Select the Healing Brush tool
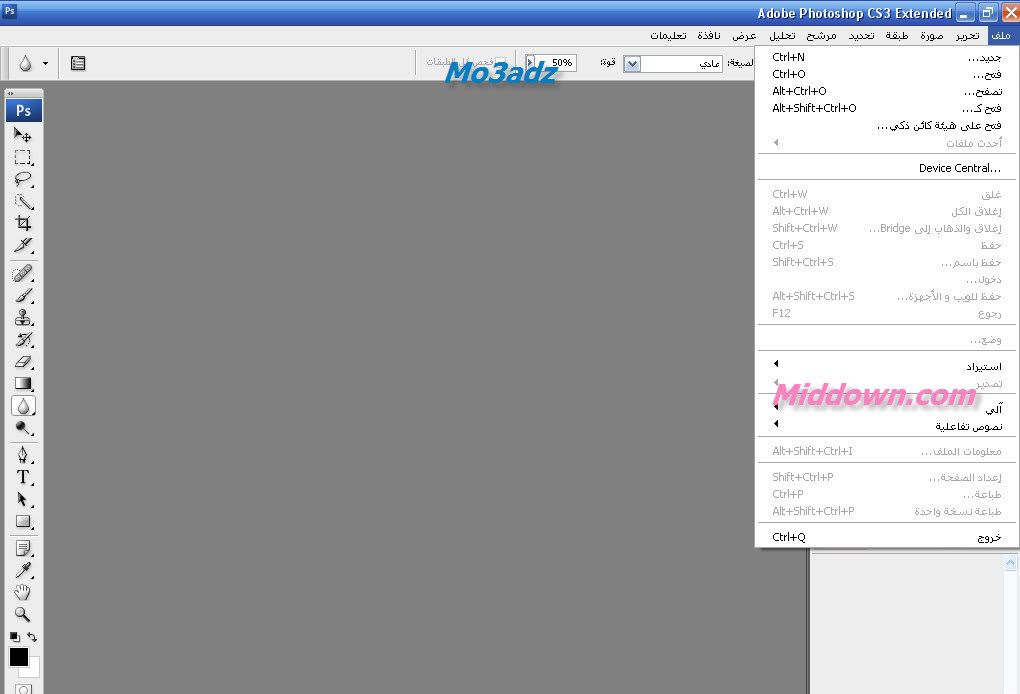 pos(23,273)
